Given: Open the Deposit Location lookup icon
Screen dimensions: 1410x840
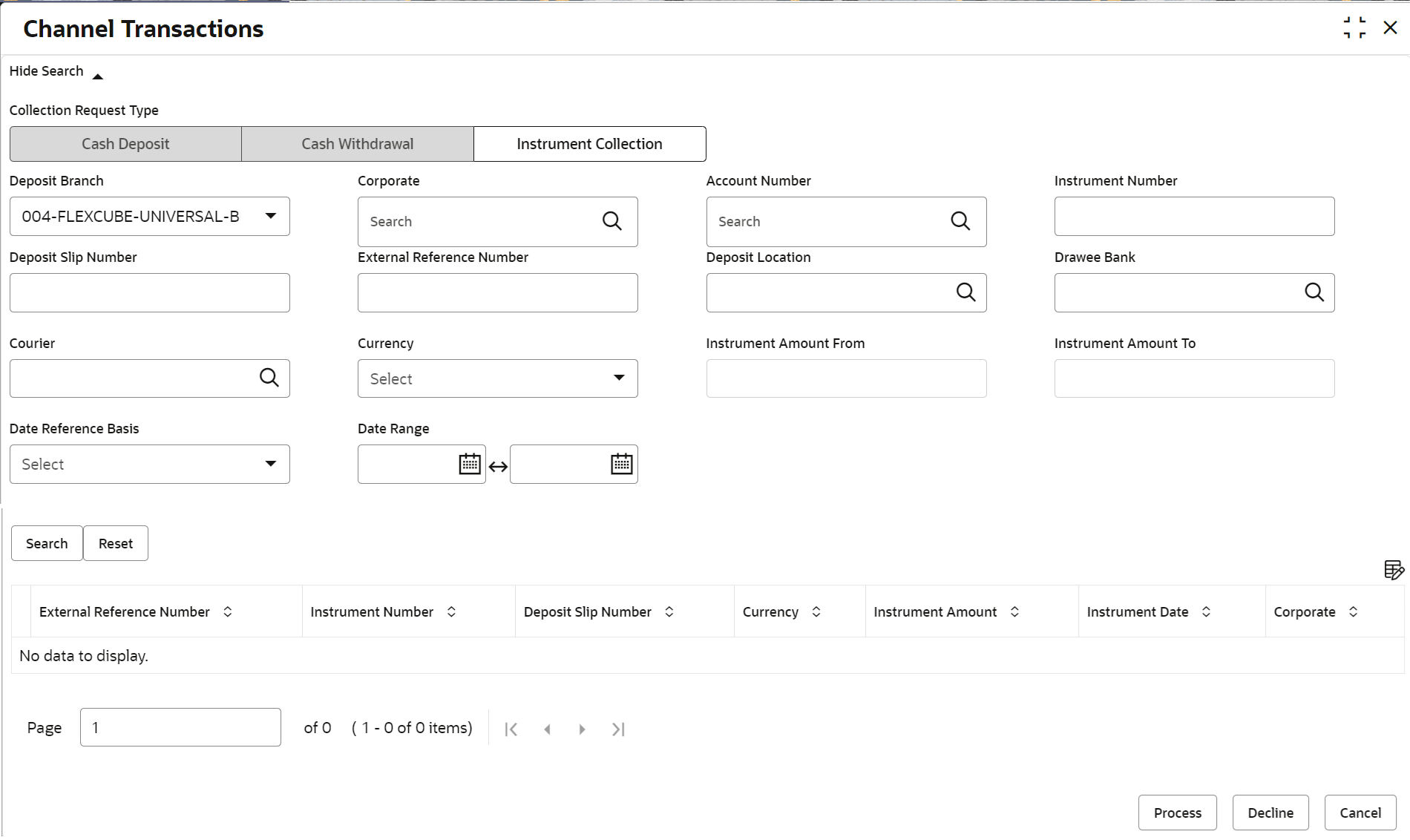Looking at the screenshot, I should click(965, 292).
